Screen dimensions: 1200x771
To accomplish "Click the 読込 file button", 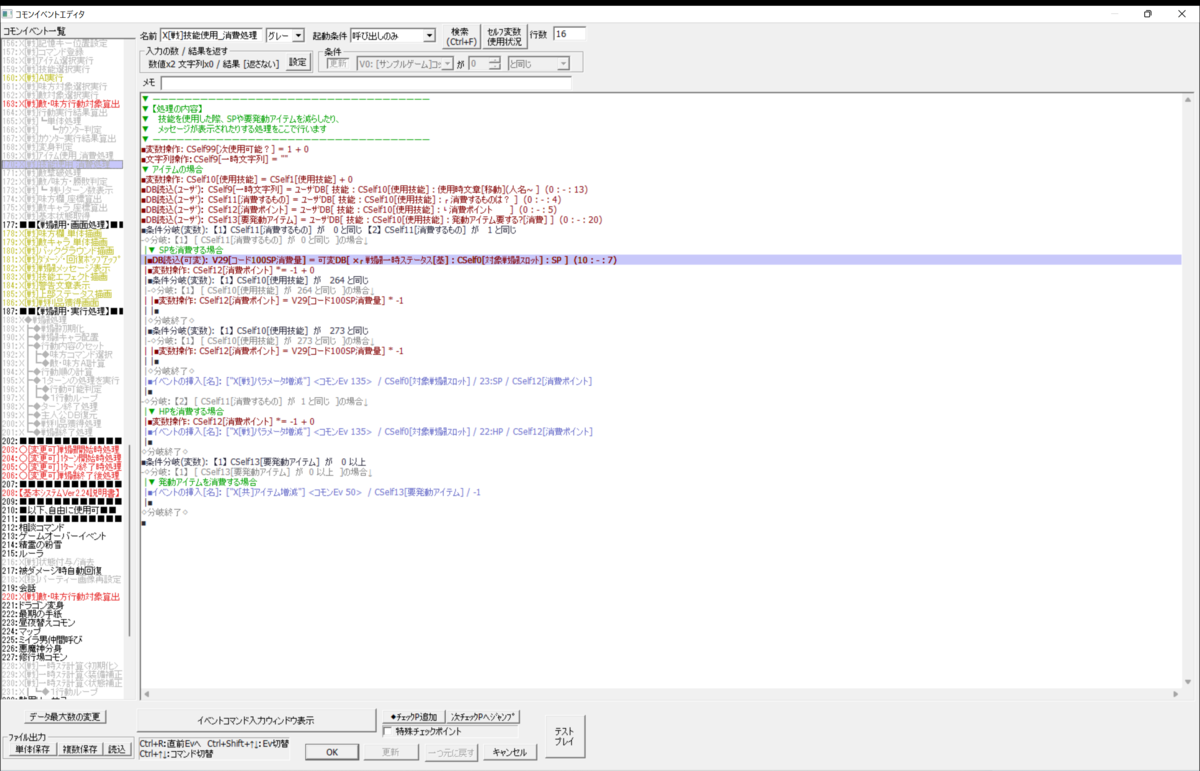I will pyautogui.click(x=117, y=749).
